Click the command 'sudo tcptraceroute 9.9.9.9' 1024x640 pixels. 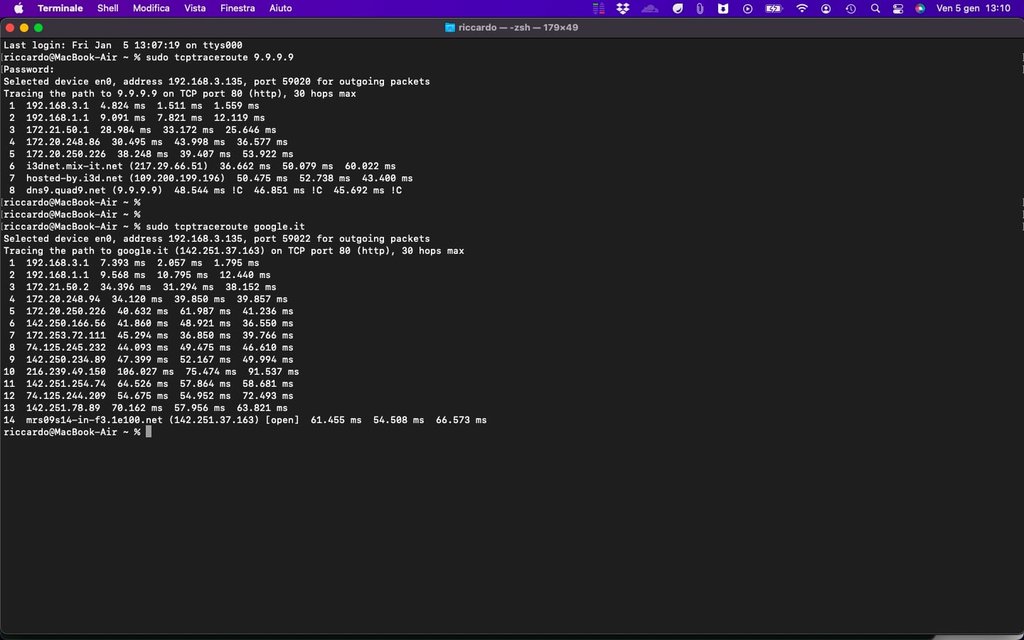pos(219,57)
